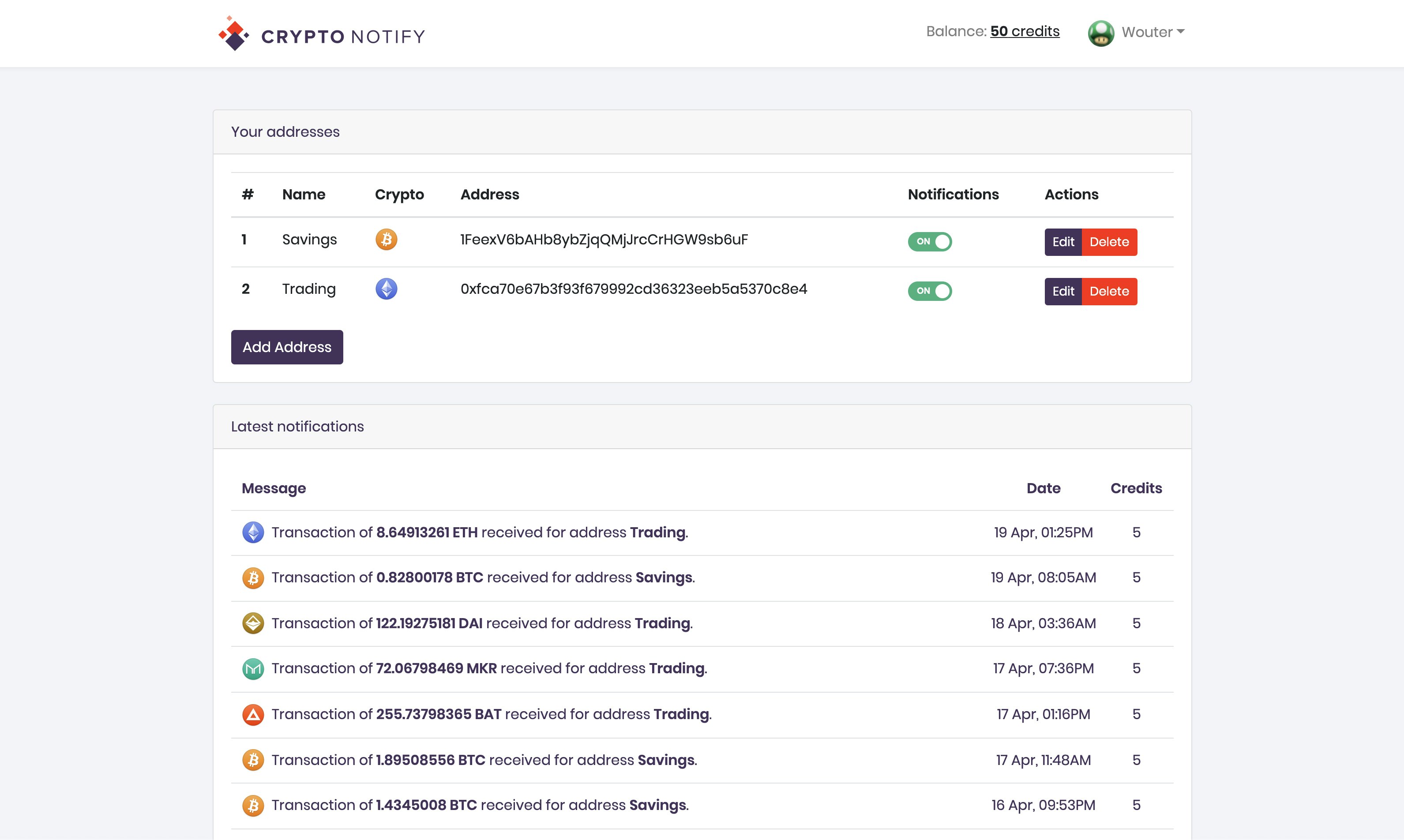Select the ETH icon next to the 8.64913261 notification
The width and height of the screenshot is (1404, 840).
[x=253, y=532]
